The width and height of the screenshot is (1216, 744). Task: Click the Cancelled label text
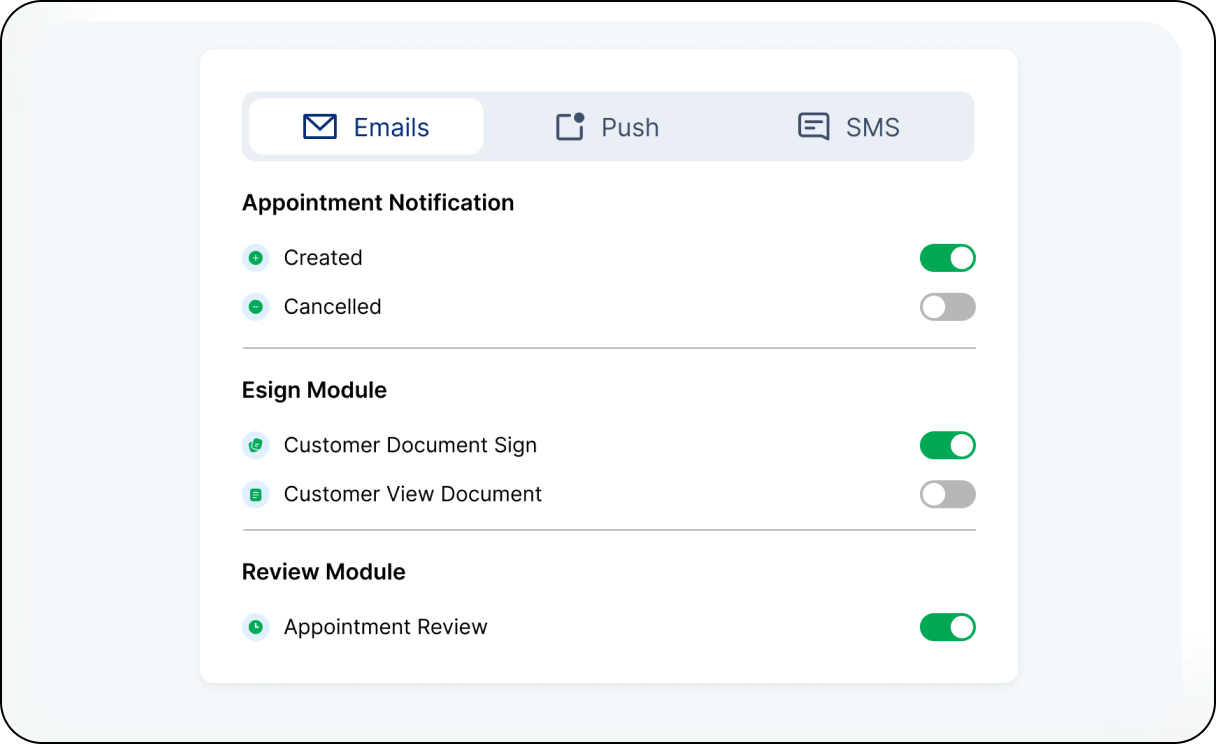pyautogui.click(x=332, y=307)
